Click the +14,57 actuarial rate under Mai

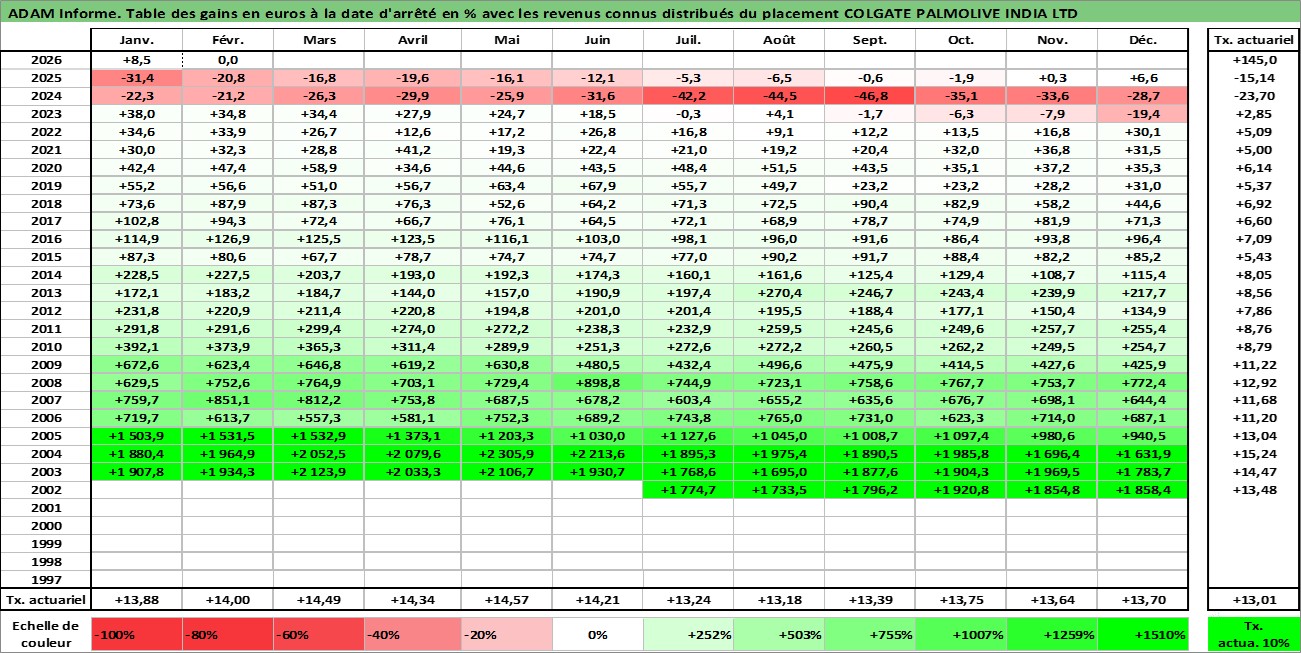[506, 600]
